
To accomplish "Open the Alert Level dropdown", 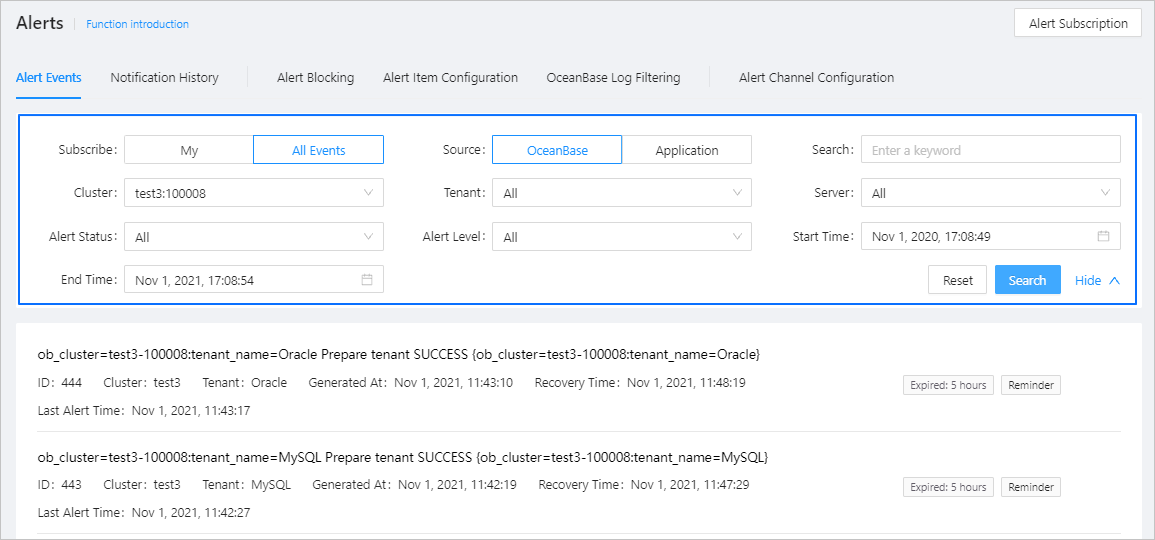I will [x=622, y=236].
